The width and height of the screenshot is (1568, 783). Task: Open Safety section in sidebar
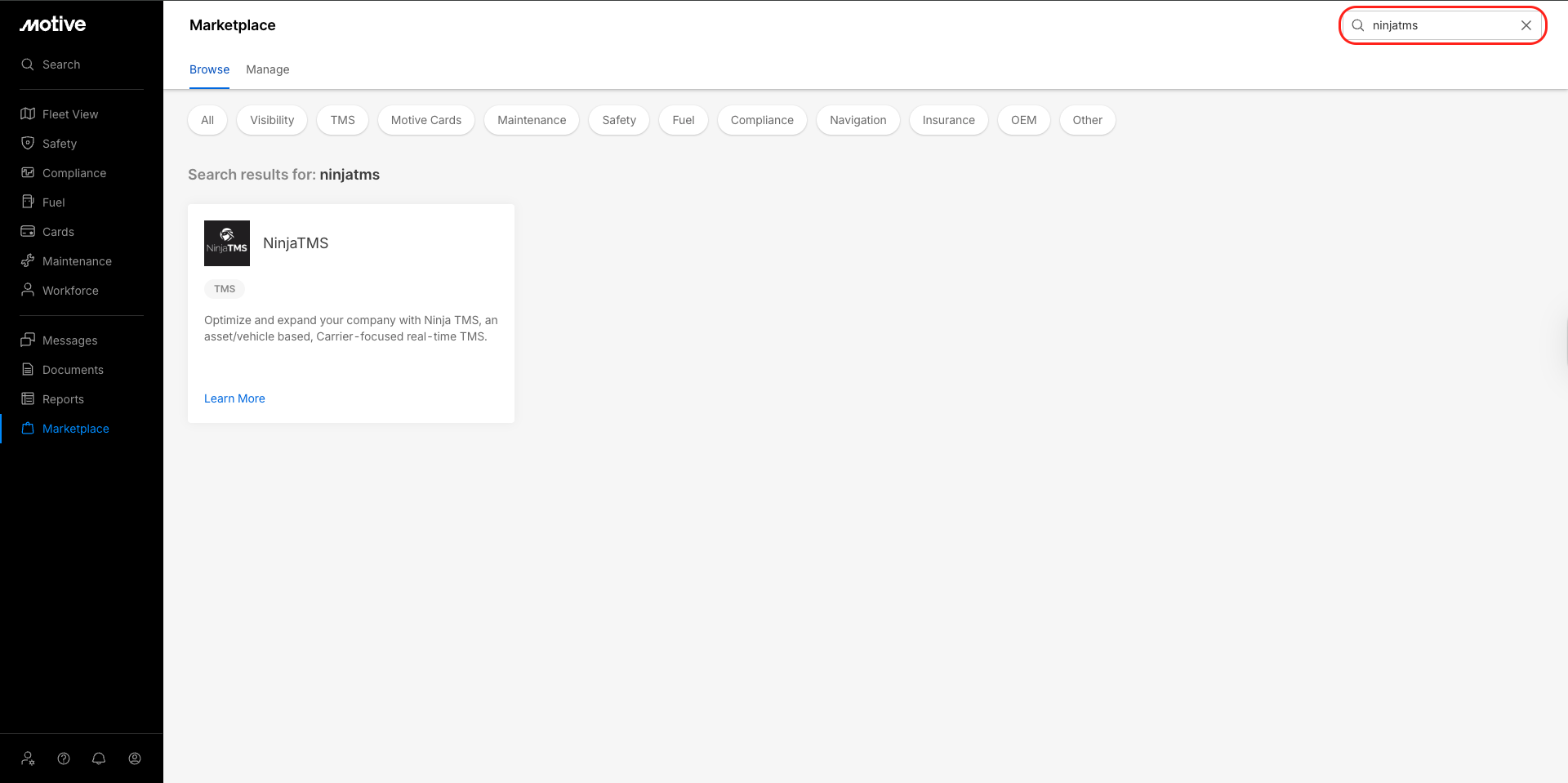60,144
